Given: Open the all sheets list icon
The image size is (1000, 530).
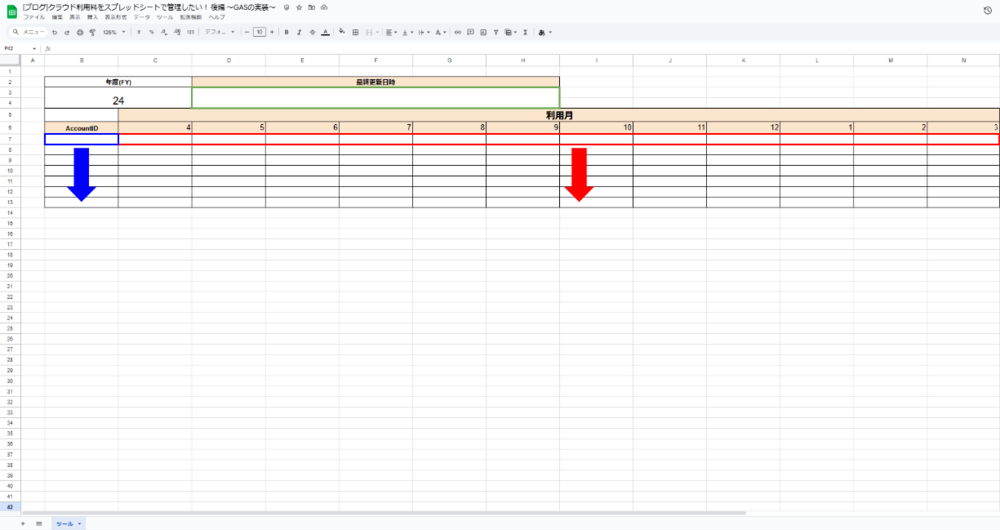Looking at the screenshot, I should click(39, 524).
